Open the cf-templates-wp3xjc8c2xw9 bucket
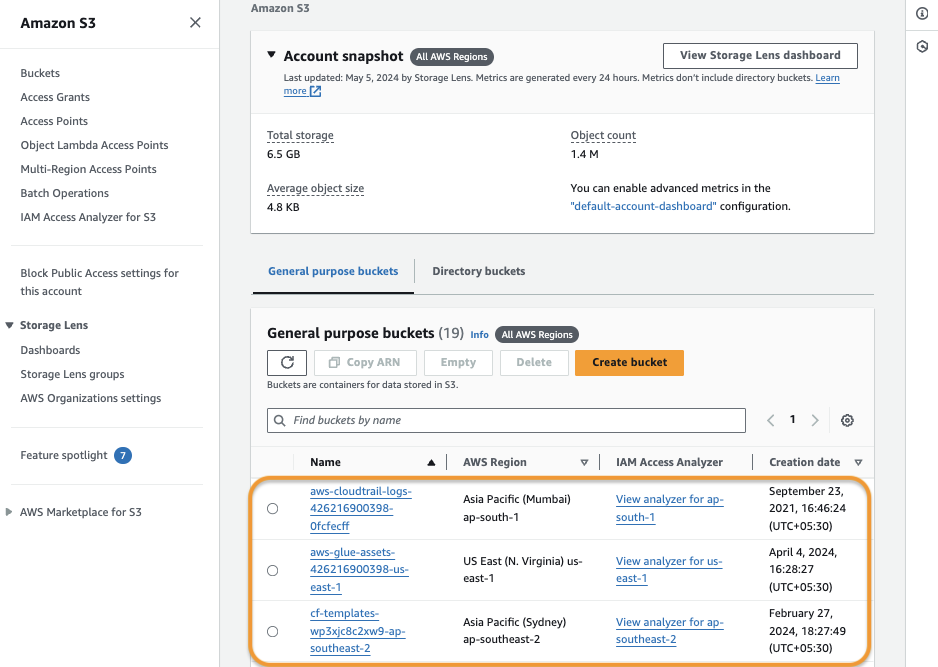This screenshot has width=938, height=667. tap(358, 631)
